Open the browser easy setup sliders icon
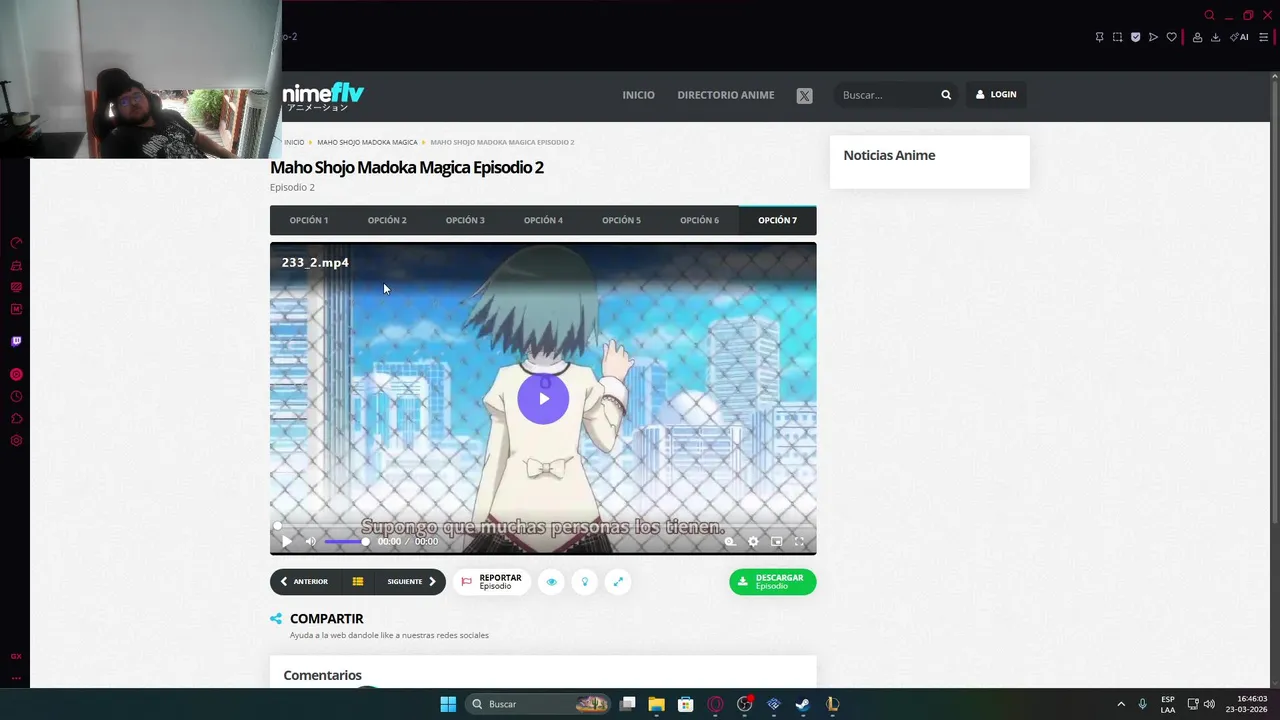The image size is (1280, 720). [1263, 37]
